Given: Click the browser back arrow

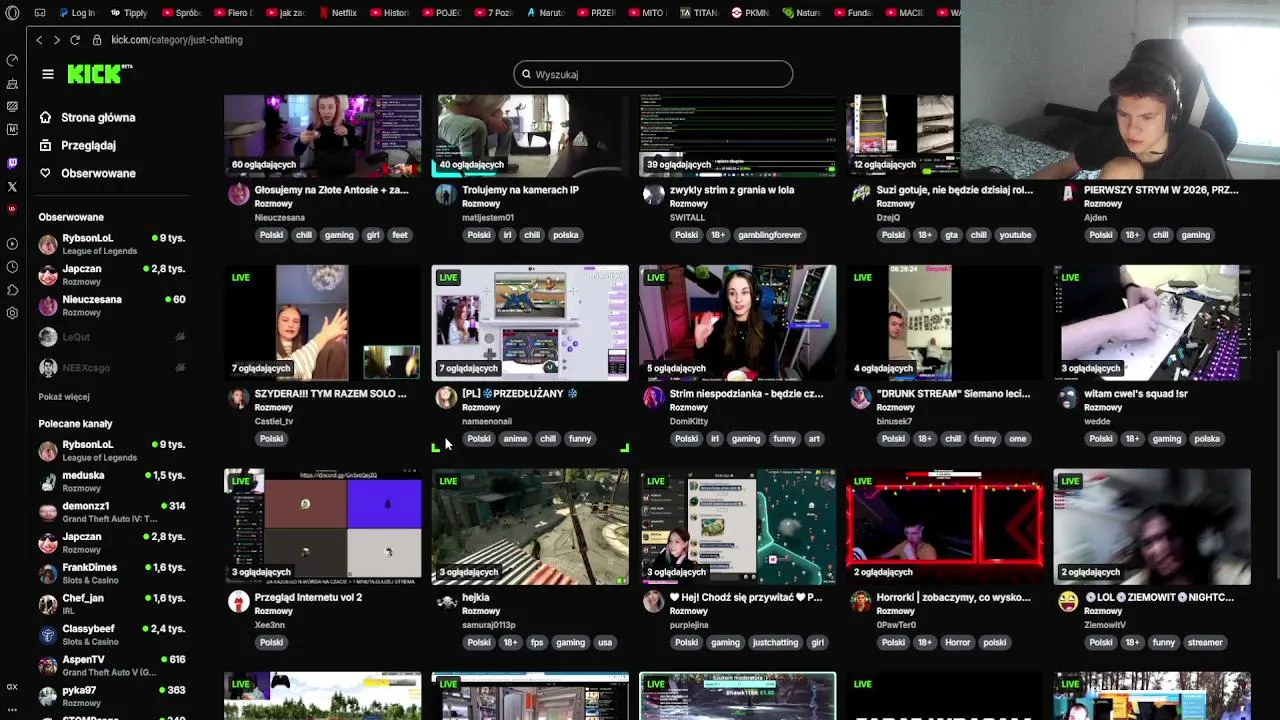Looking at the screenshot, I should 39,40.
